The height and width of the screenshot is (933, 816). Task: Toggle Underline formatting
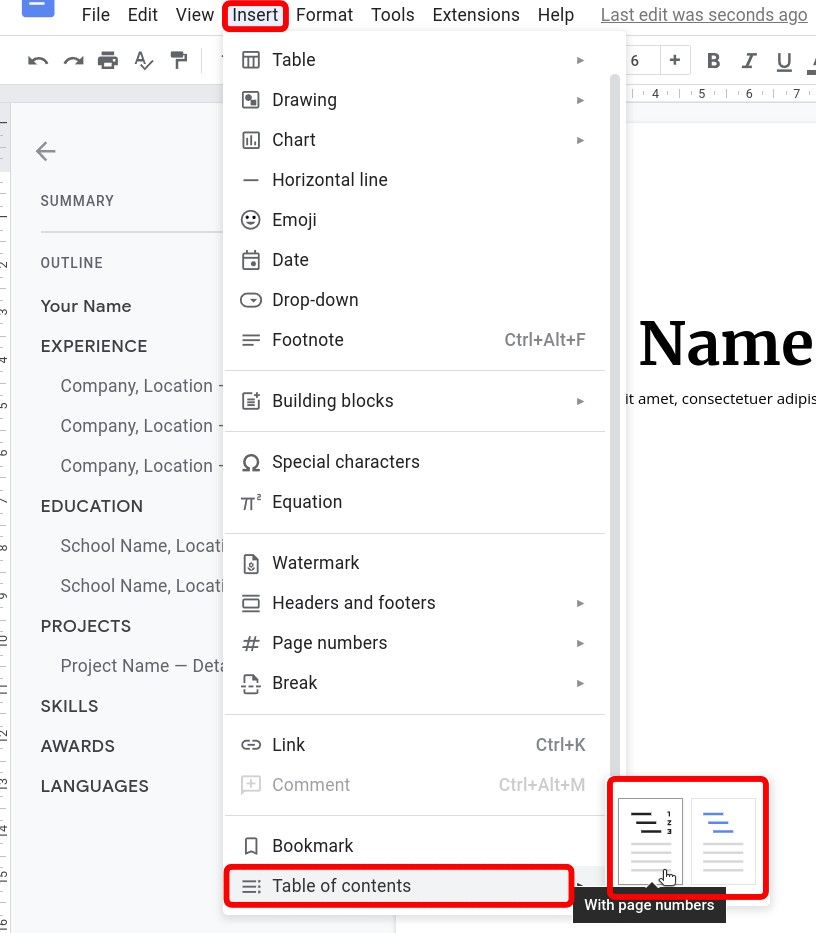(x=784, y=60)
